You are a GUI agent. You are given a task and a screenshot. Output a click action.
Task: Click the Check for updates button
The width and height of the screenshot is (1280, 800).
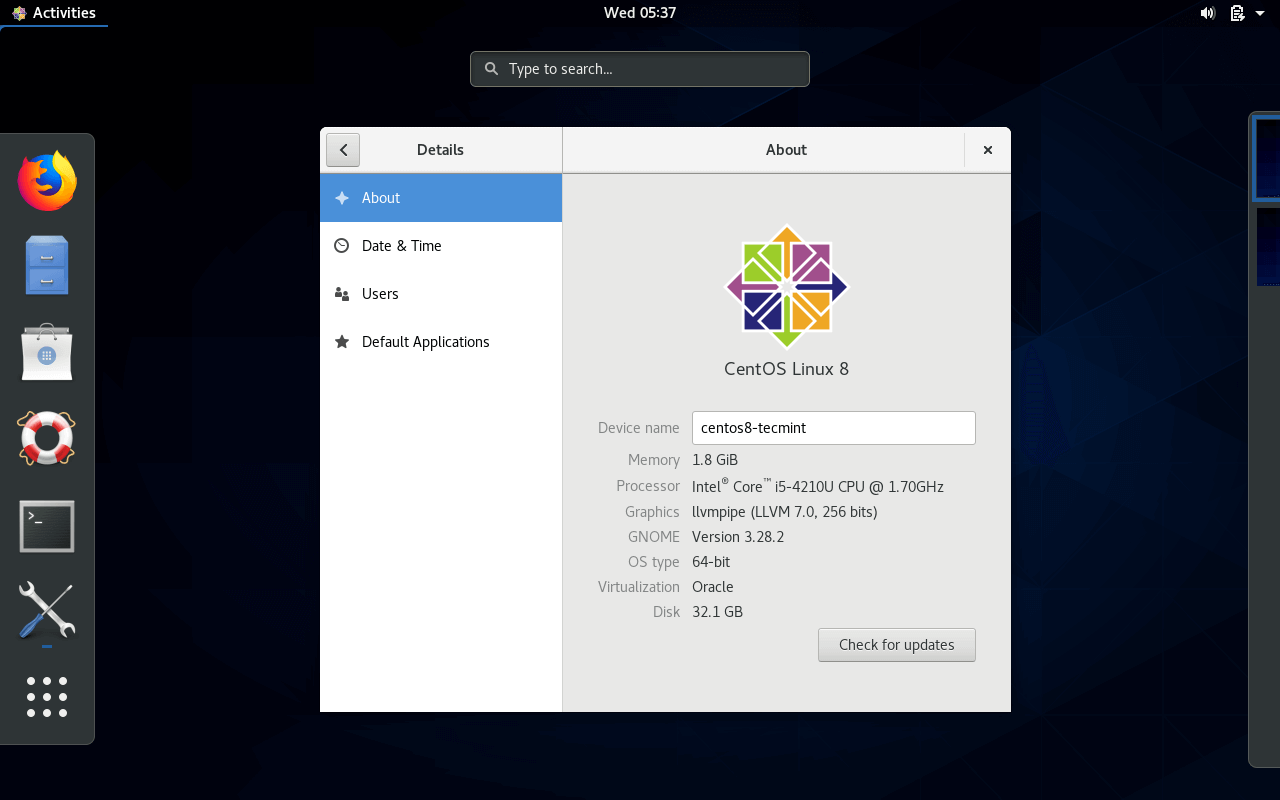[x=896, y=645]
